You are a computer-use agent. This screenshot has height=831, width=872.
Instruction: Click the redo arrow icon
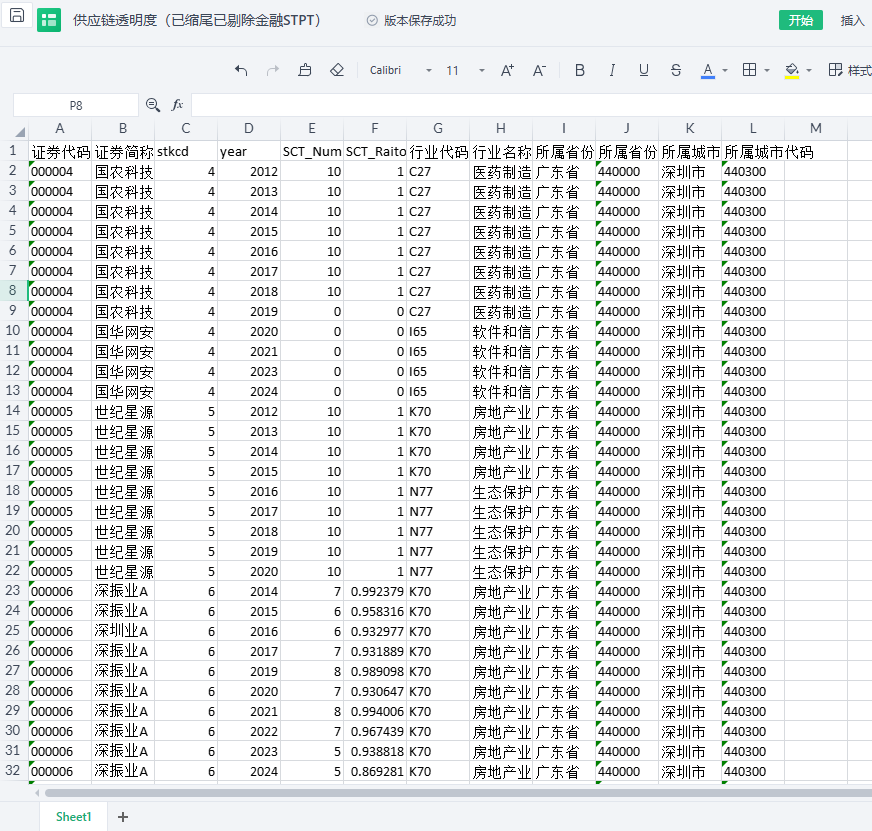coord(272,70)
